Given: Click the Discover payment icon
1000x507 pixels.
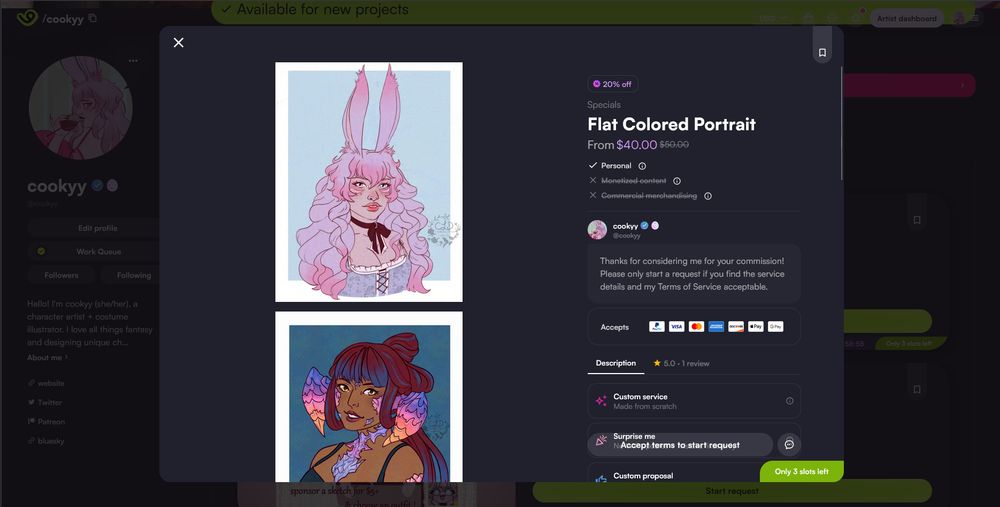Looking at the screenshot, I should (x=736, y=327).
